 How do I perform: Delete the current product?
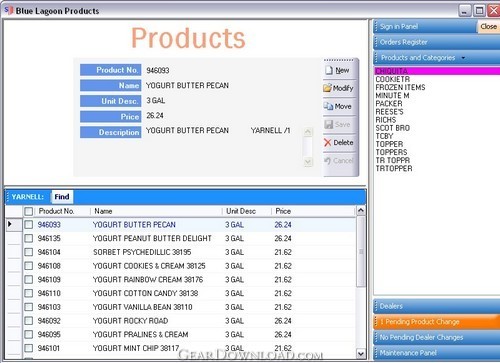pyautogui.click(x=339, y=143)
